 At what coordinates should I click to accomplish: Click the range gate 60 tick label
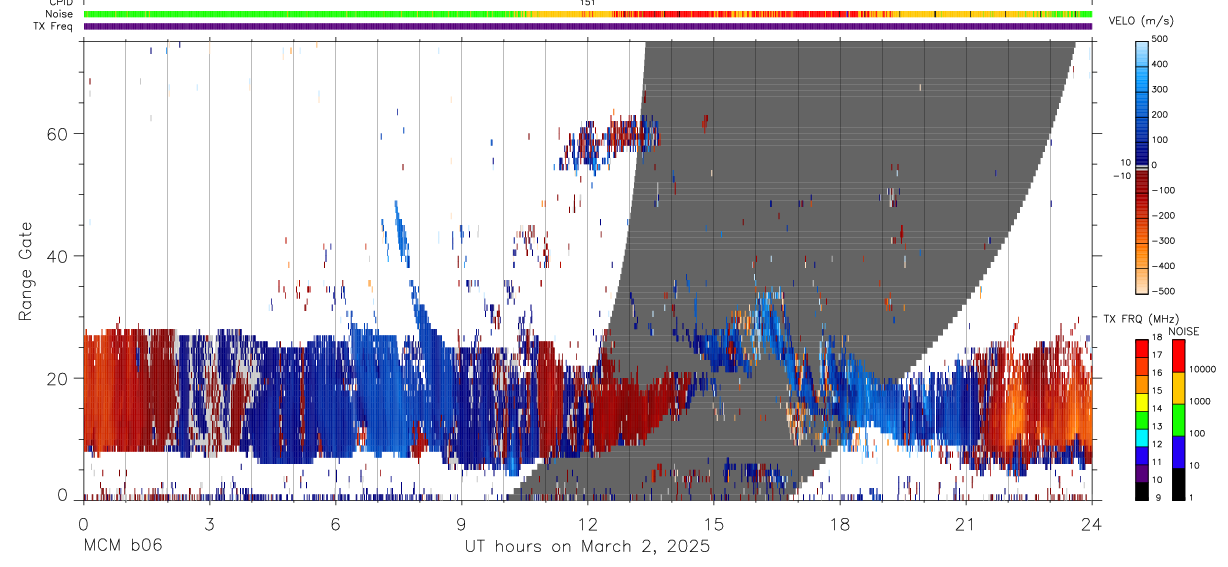(x=59, y=133)
